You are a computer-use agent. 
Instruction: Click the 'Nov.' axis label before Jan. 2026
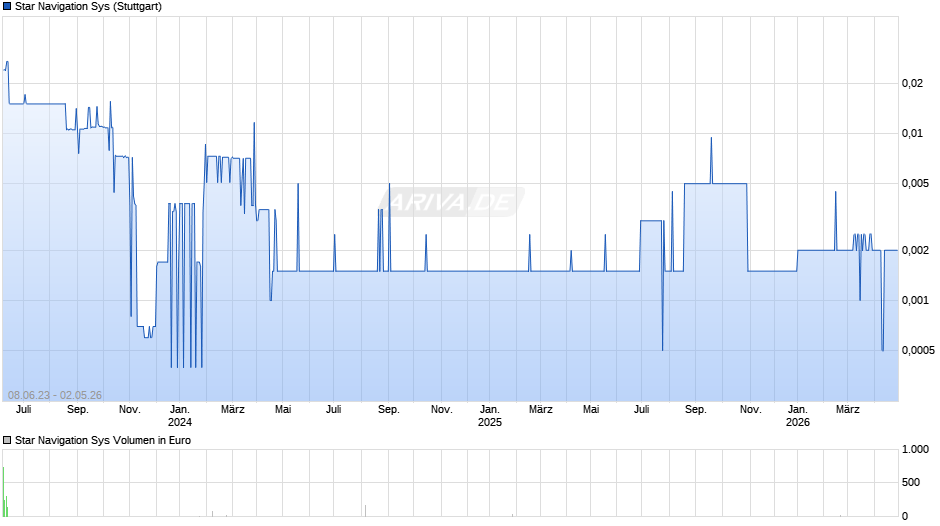[x=751, y=409]
